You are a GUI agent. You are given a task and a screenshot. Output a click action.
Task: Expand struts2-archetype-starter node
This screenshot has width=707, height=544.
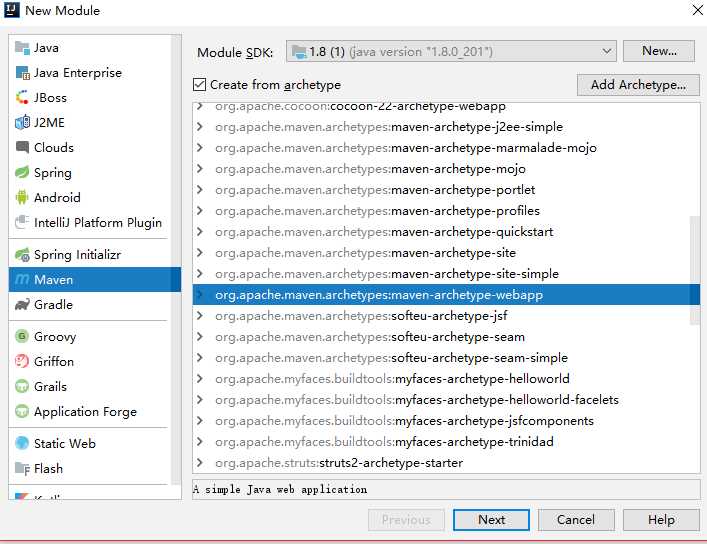200,462
